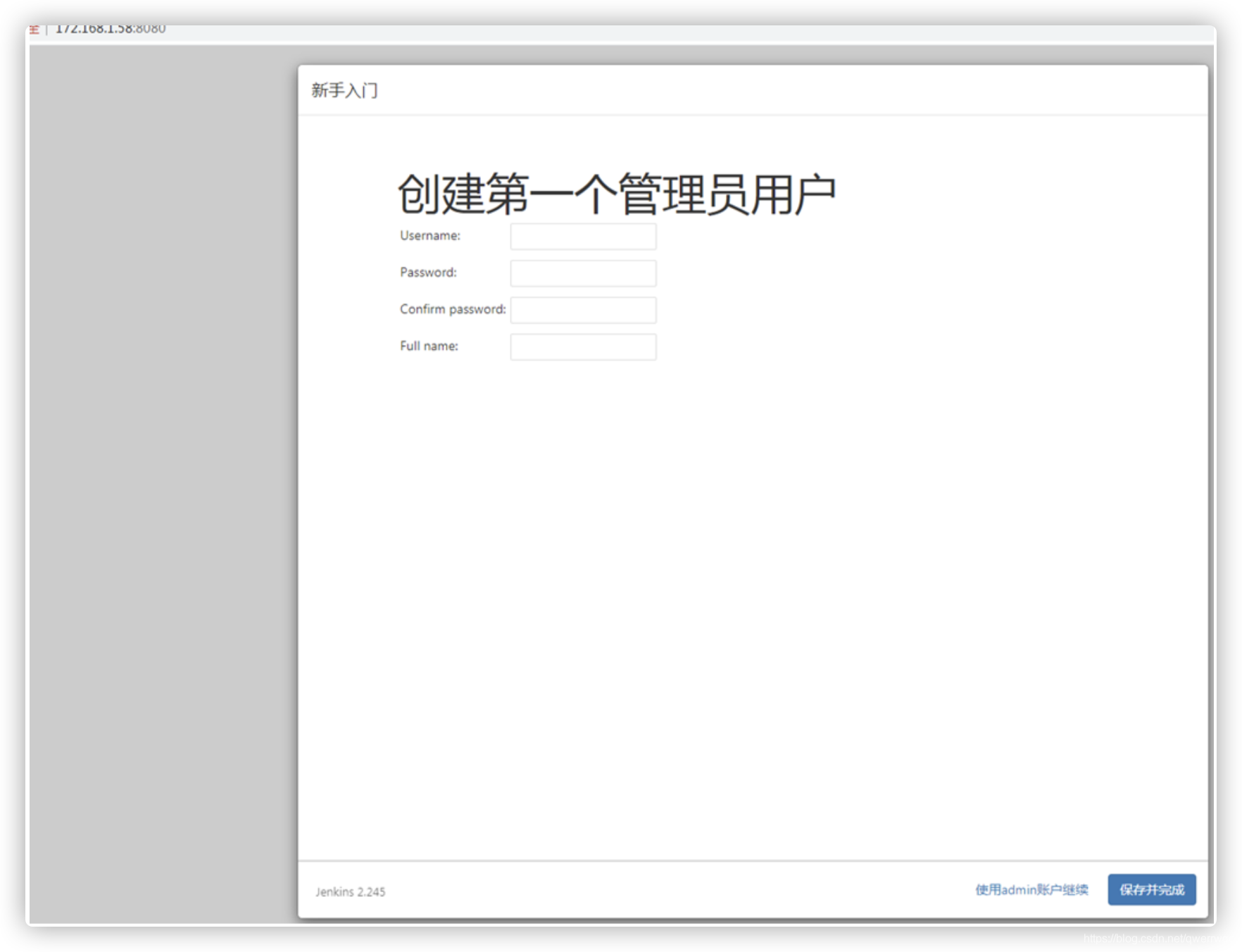Click the Confirm password input field

coord(583,310)
